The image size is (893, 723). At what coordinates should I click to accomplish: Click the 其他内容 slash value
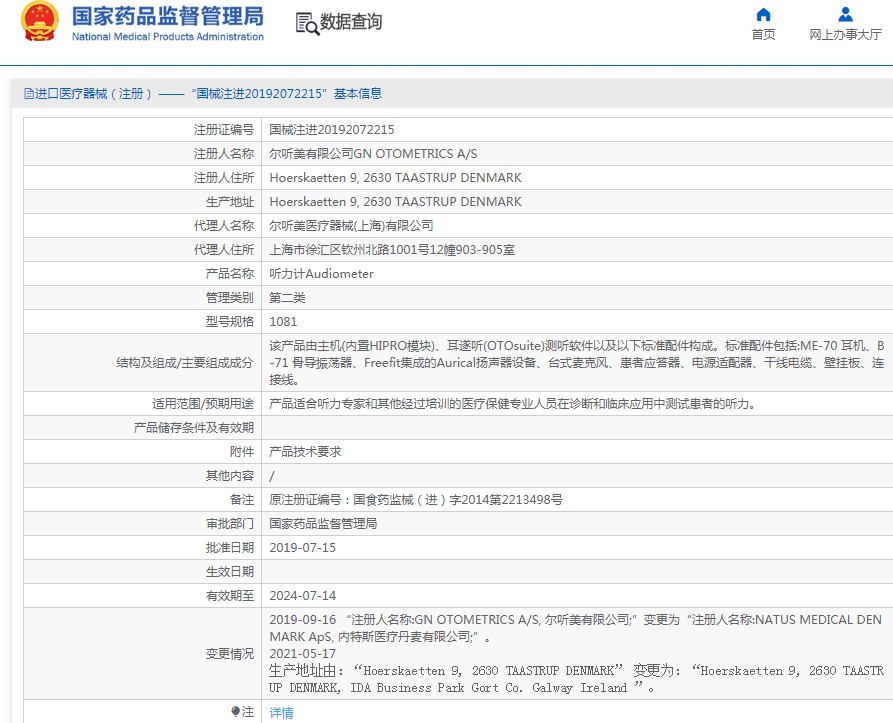tap(272, 476)
